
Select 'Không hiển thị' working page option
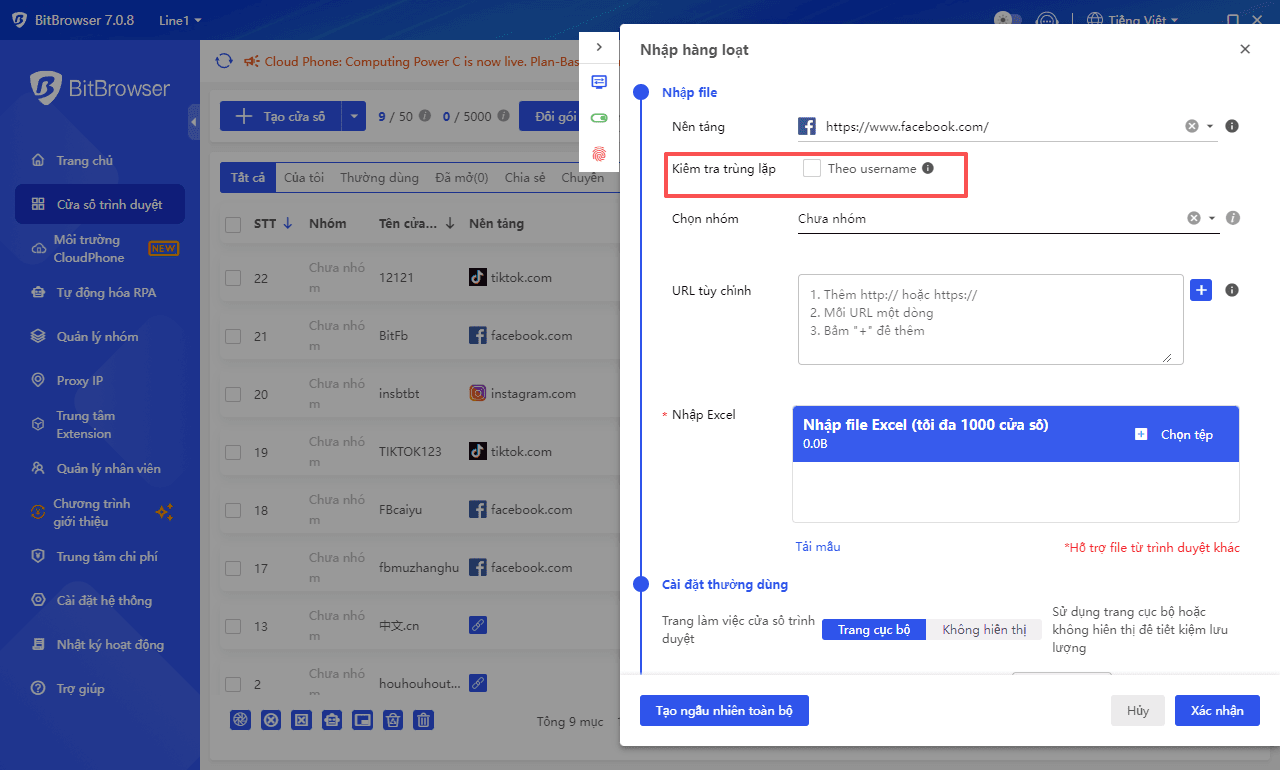click(984, 629)
